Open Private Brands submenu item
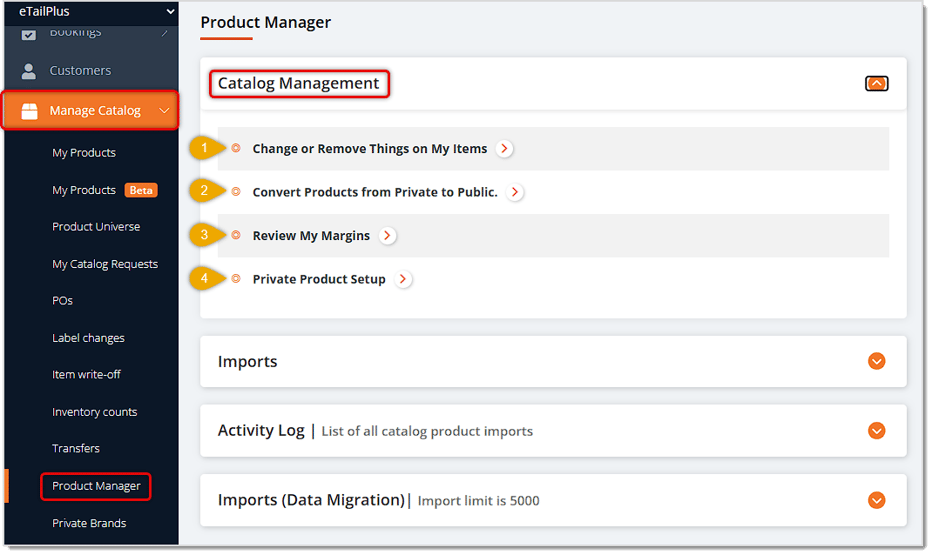 point(89,524)
